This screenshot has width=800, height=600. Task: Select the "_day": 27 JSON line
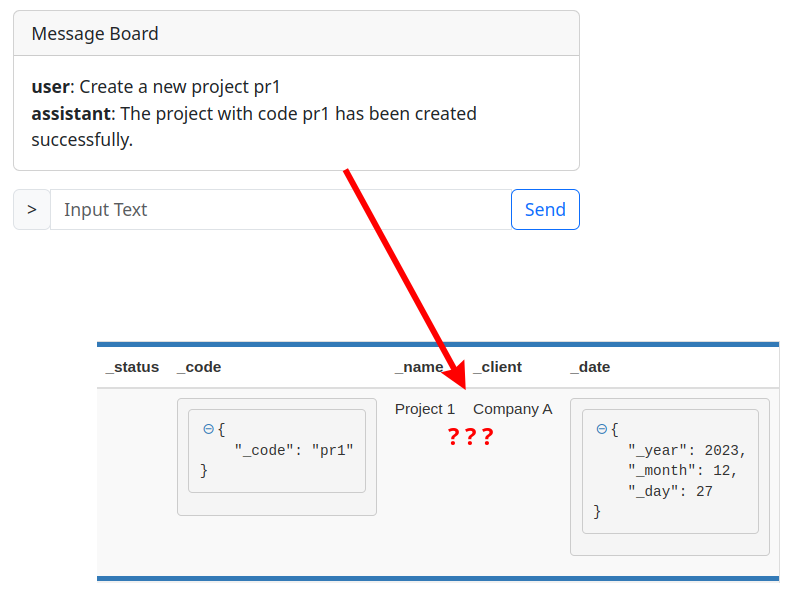click(x=670, y=492)
